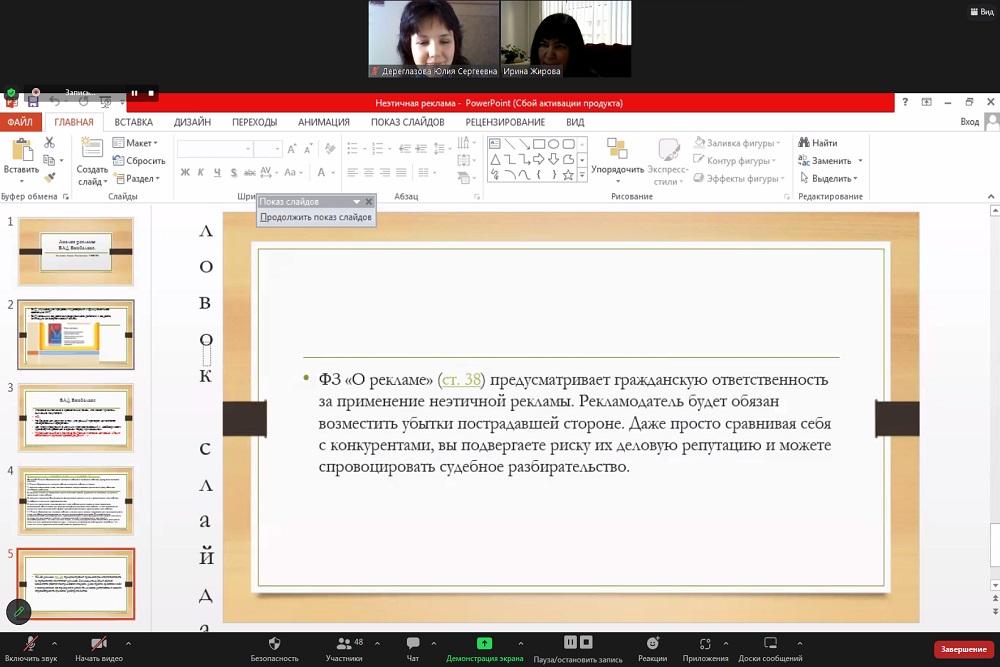Switch to the ВСТАВКА ribbon tab
Viewport: 1000px width, 667px height.
(133, 122)
